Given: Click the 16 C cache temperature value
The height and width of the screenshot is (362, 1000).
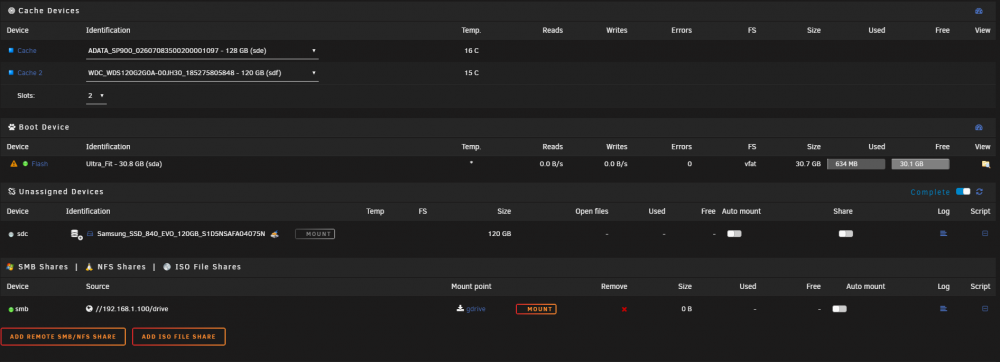Looking at the screenshot, I should pos(472,50).
